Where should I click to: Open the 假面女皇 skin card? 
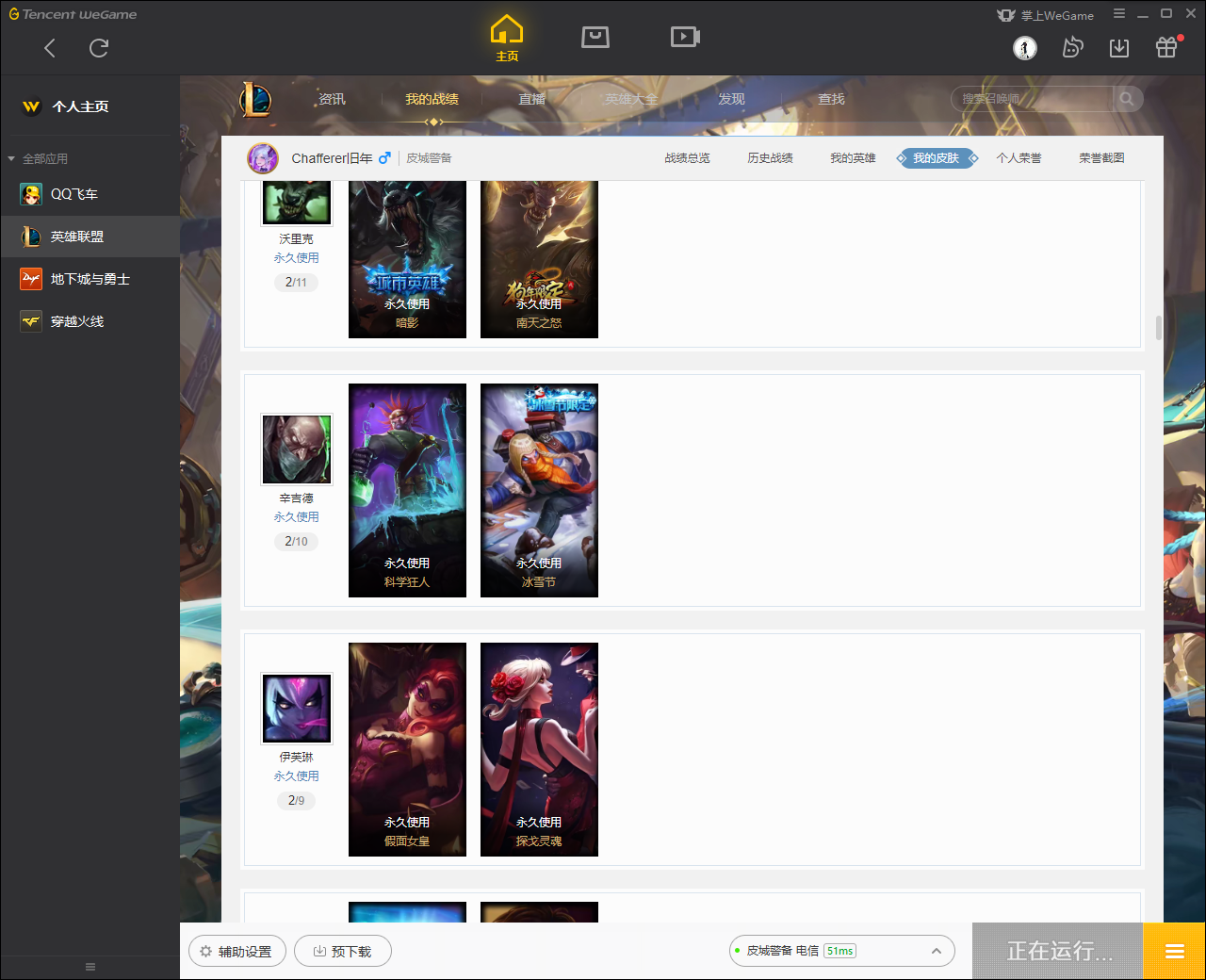407,749
